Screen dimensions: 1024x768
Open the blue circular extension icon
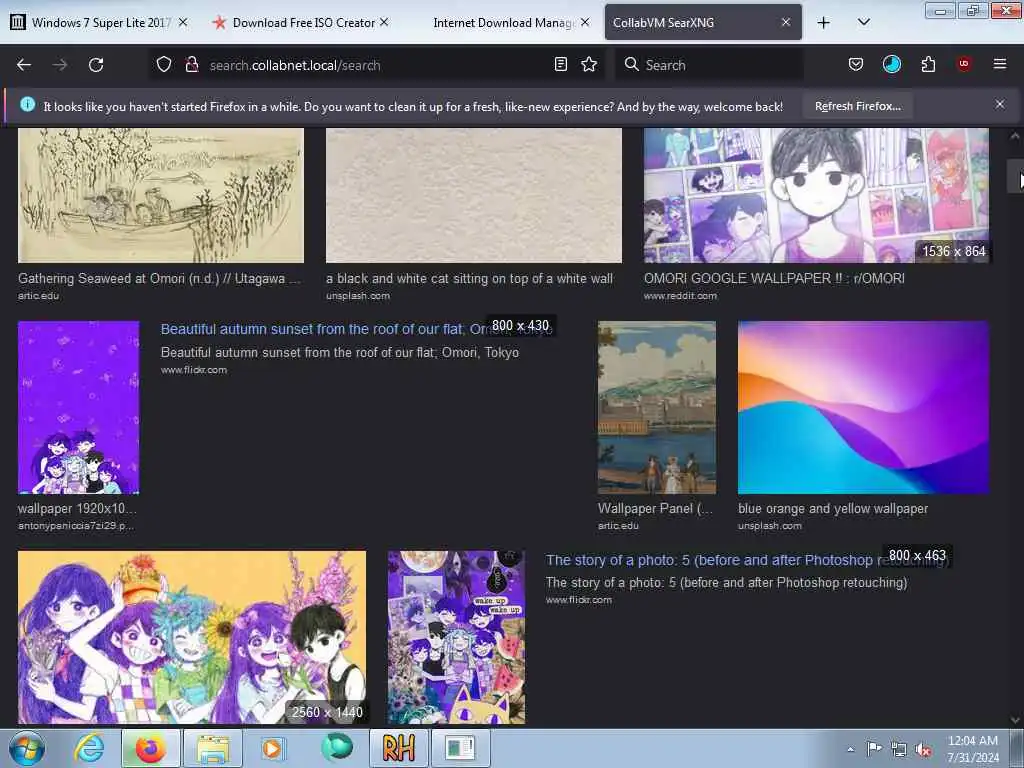(891, 64)
